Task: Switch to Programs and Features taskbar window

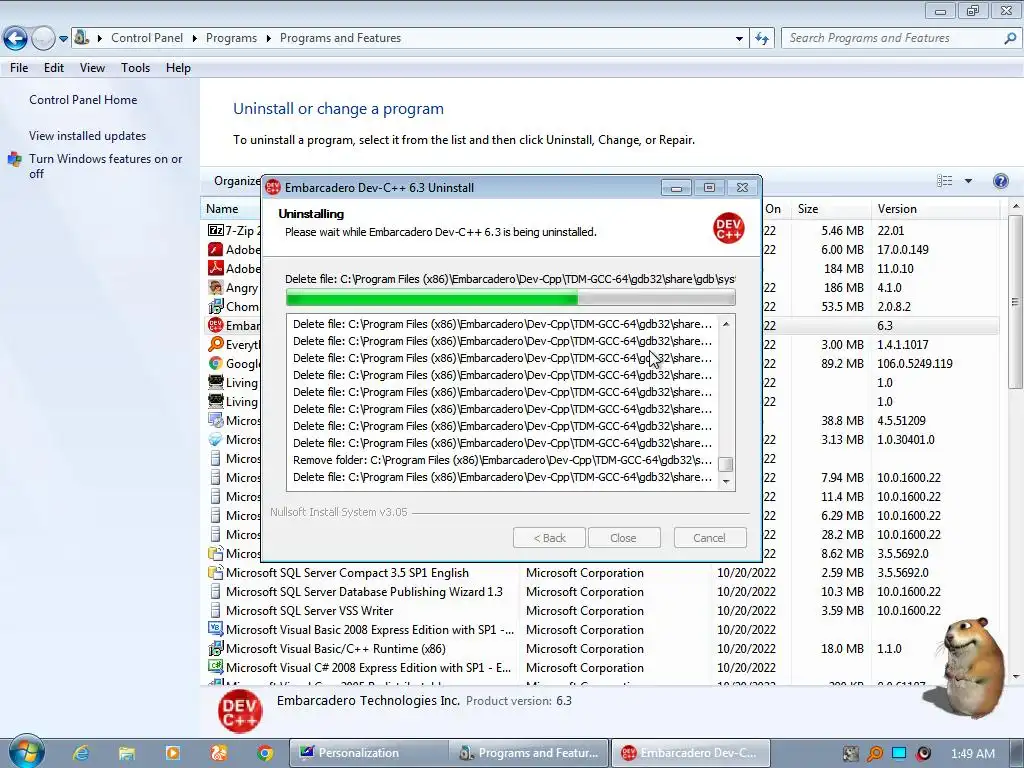Action: point(529,753)
